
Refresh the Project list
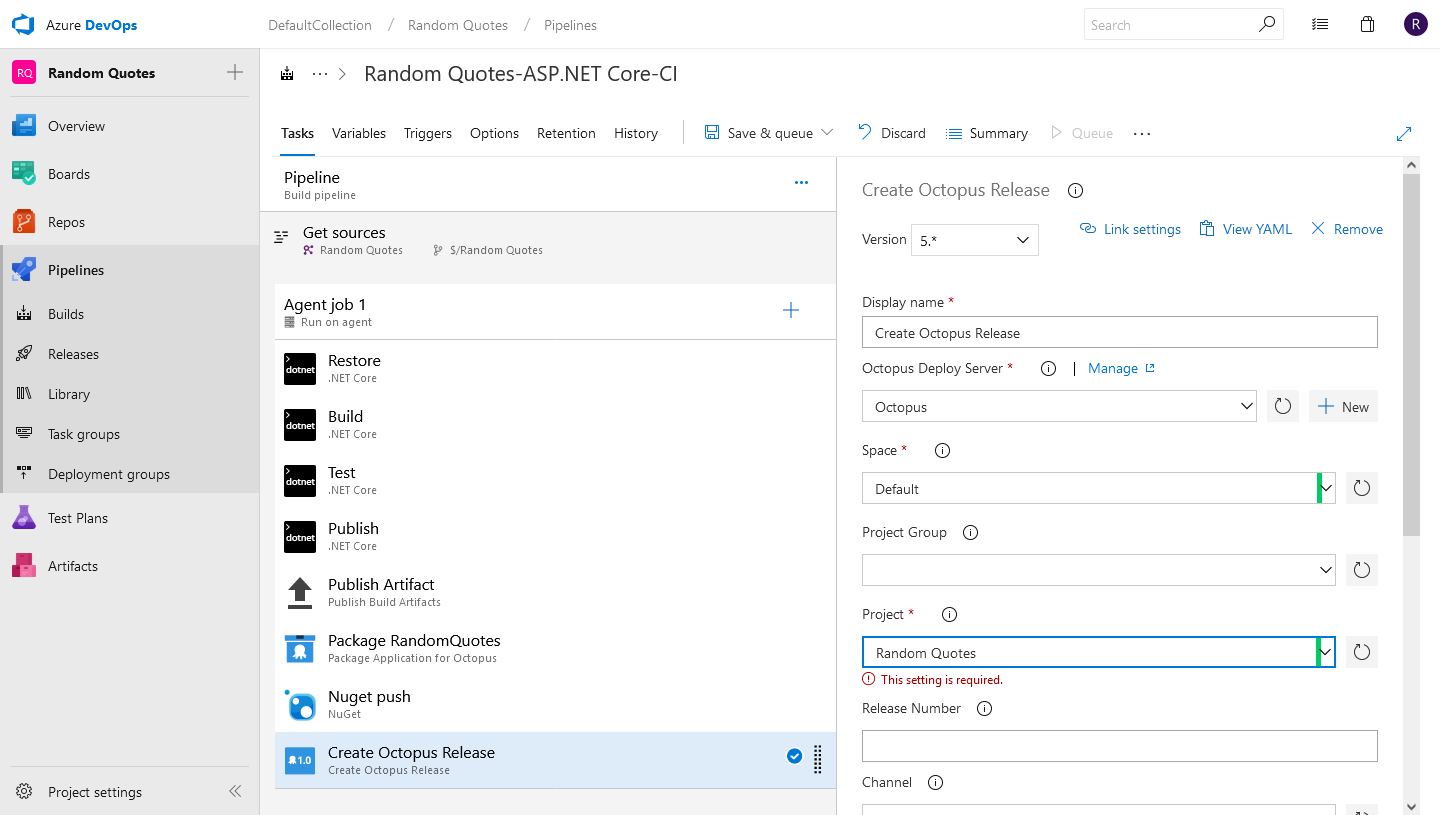coord(1361,652)
